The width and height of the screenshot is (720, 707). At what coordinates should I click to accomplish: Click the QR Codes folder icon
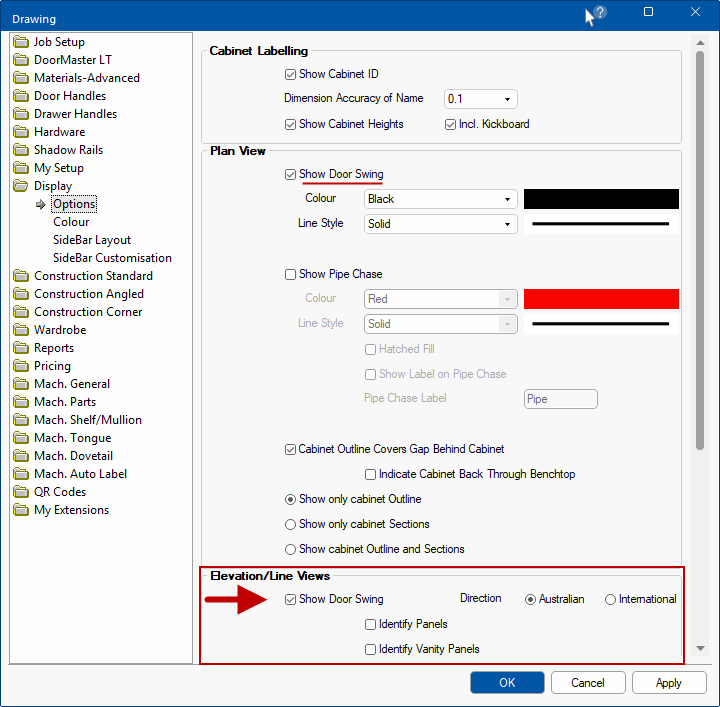click(22, 492)
